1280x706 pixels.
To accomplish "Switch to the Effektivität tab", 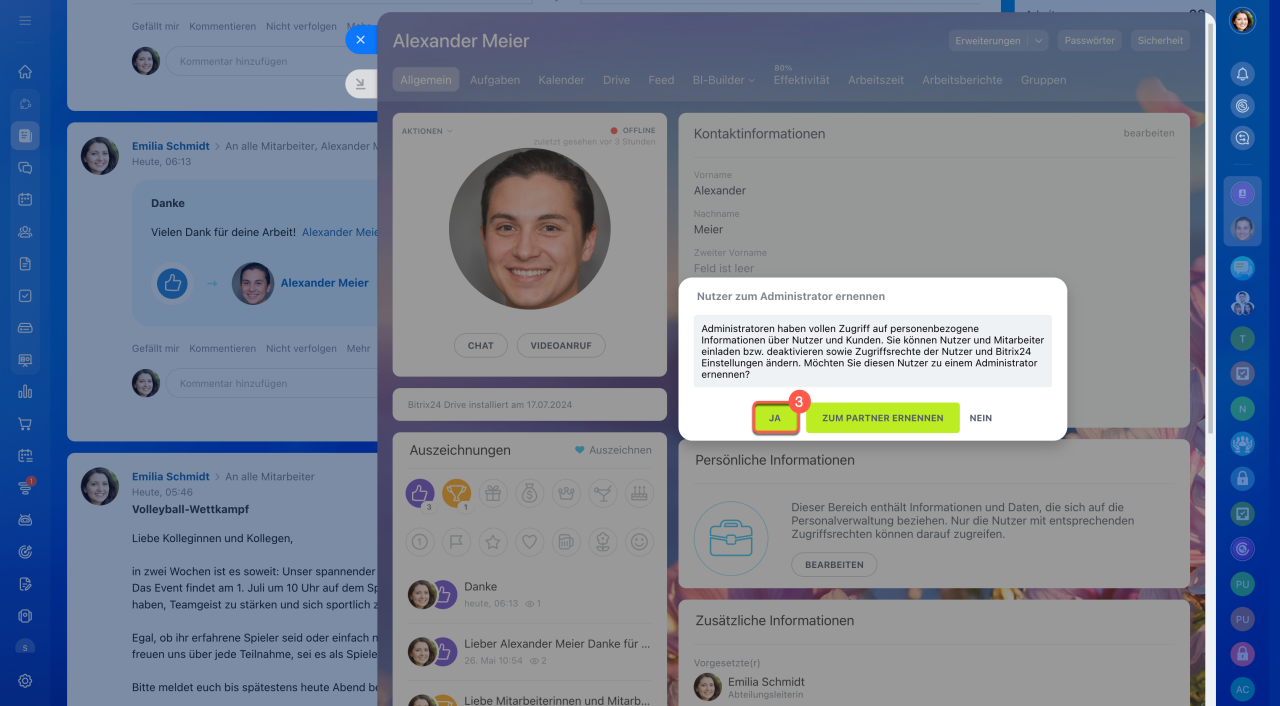I will pos(801,80).
